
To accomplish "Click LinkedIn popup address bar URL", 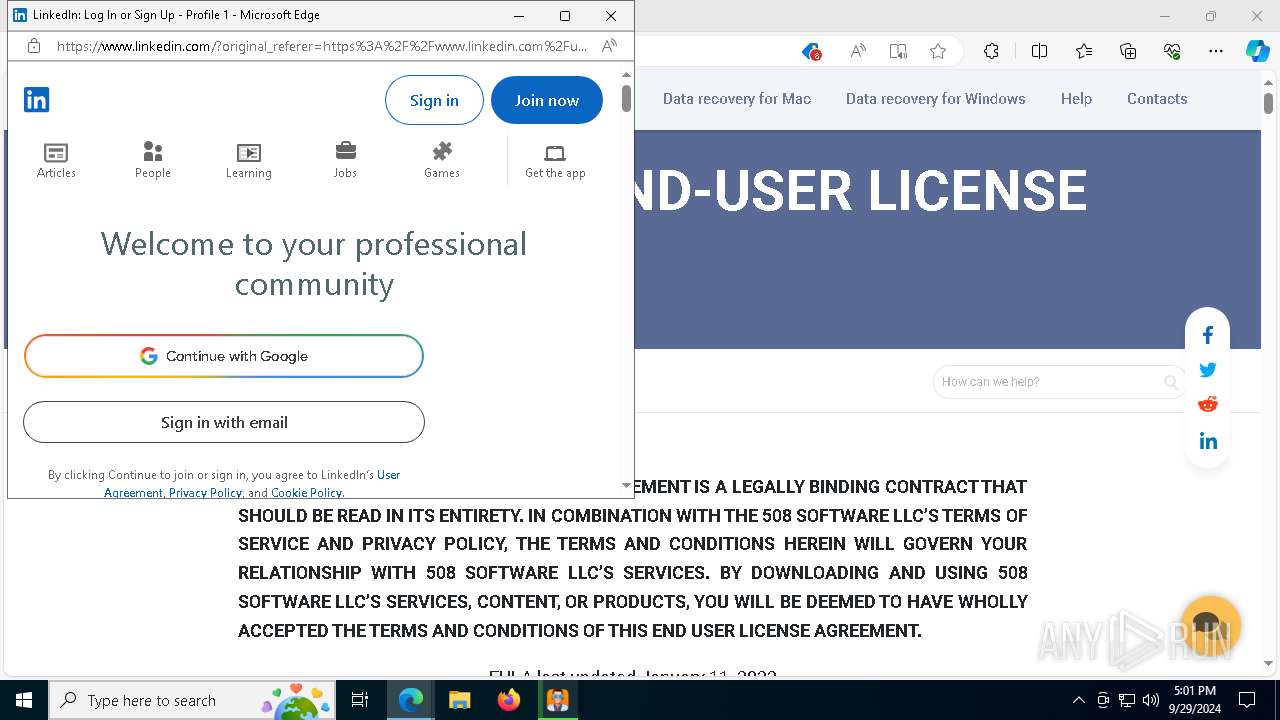I will (322, 46).
